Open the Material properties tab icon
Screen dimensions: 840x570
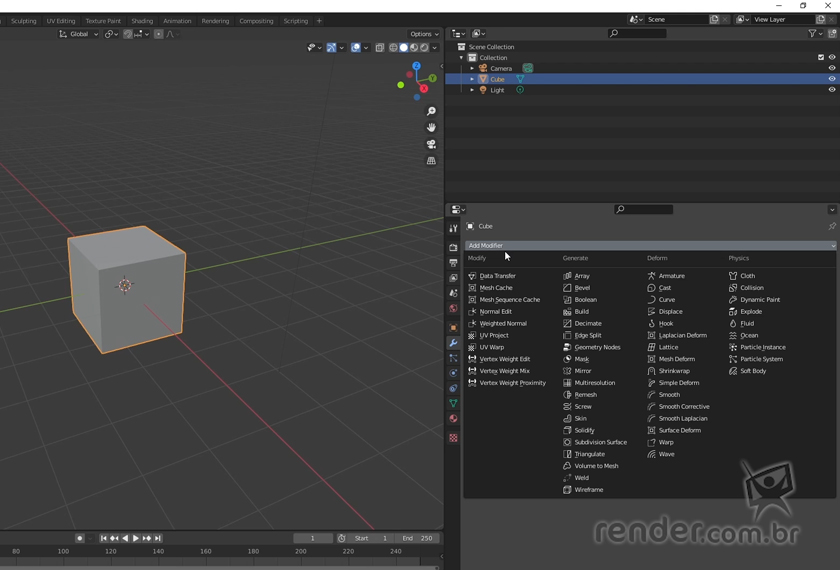click(453, 419)
